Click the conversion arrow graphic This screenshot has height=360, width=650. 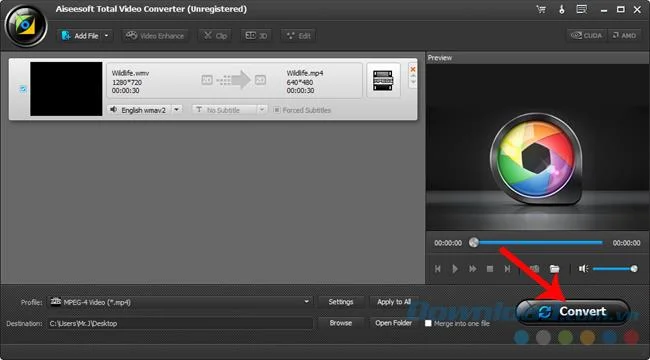(x=234, y=80)
